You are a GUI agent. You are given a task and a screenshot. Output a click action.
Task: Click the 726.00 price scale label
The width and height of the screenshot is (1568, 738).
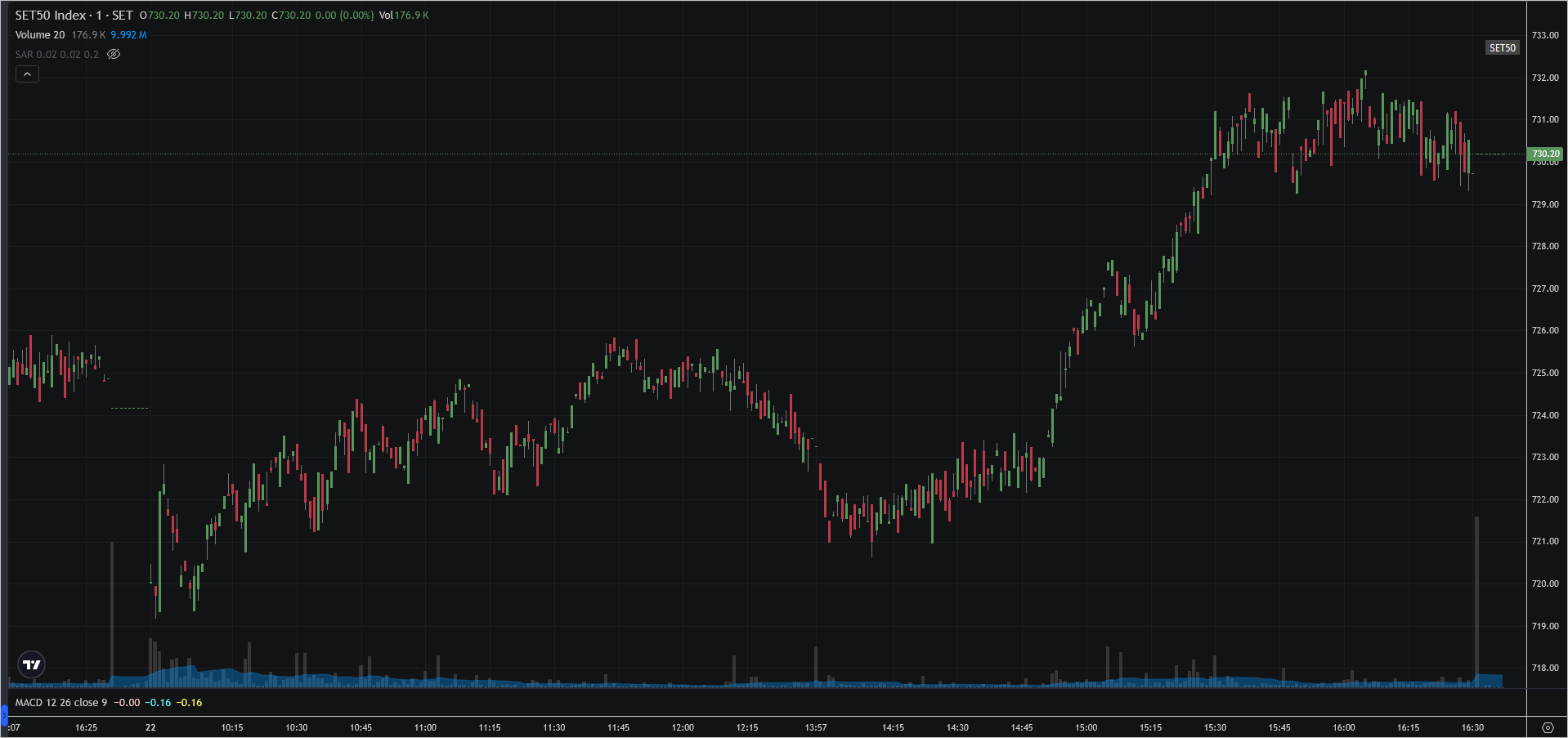click(x=1545, y=330)
